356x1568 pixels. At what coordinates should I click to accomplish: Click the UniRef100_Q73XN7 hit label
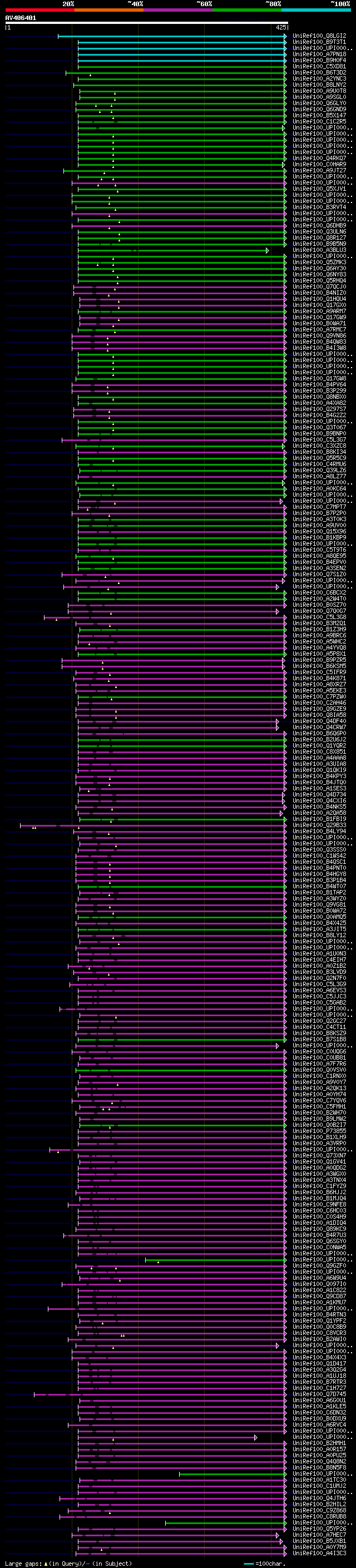pos(319,1155)
